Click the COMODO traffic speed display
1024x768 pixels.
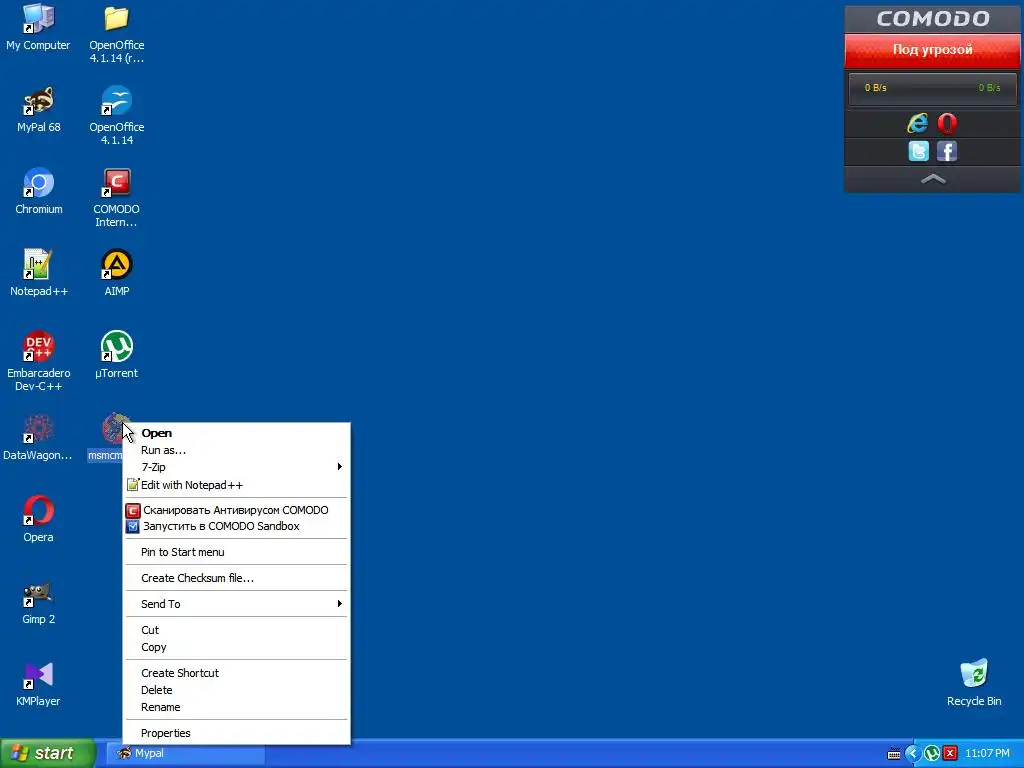click(933, 88)
